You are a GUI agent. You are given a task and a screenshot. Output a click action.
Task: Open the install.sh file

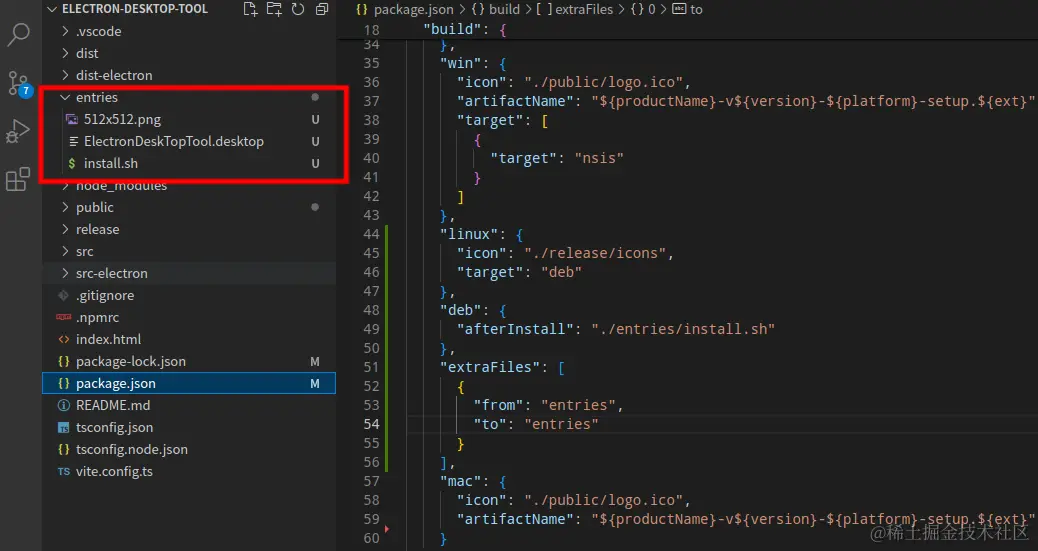pyautogui.click(x=189, y=163)
